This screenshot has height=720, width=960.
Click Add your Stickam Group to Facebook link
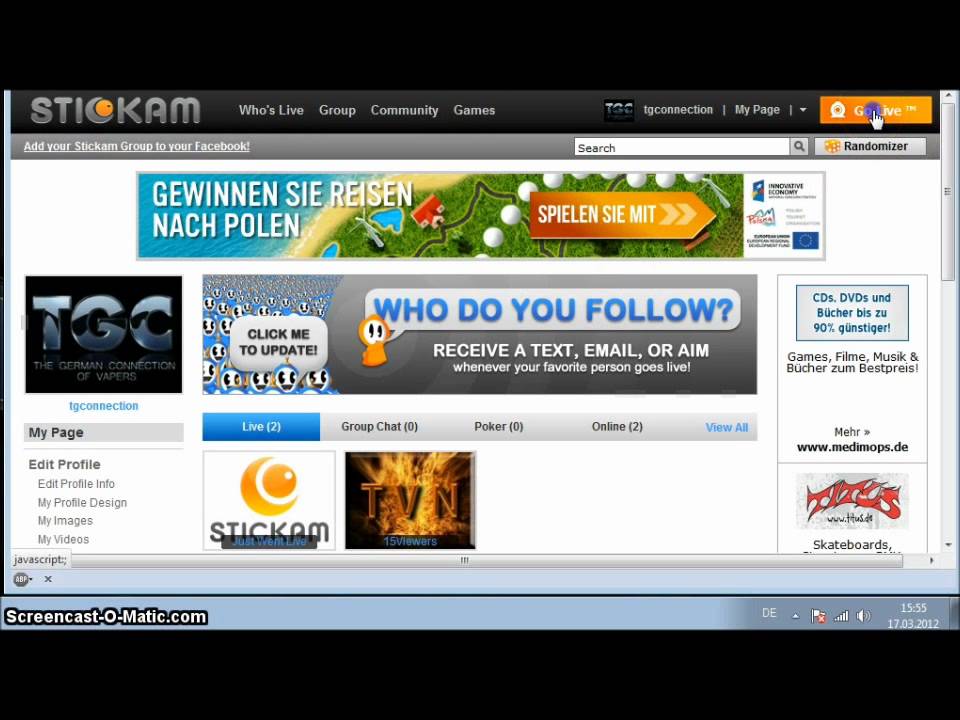click(x=137, y=146)
